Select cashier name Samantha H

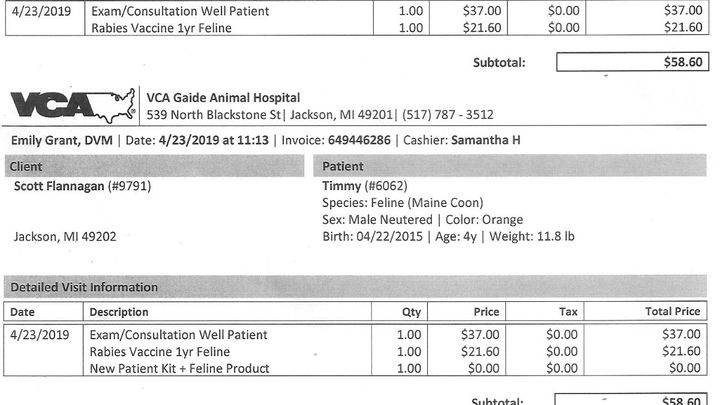[x=486, y=140]
